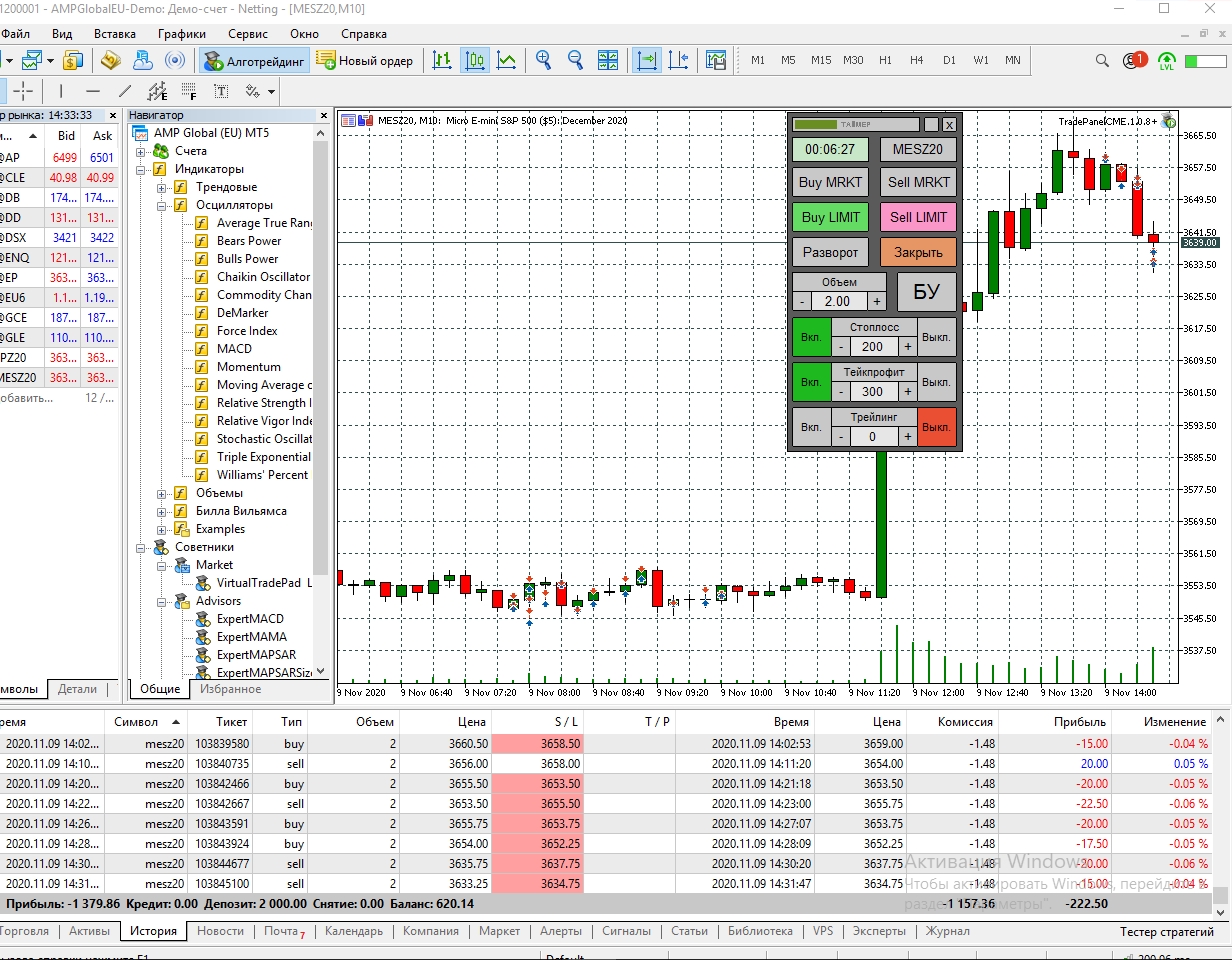Select the trendline drawing tool
The image size is (1232, 960).
click(125, 91)
